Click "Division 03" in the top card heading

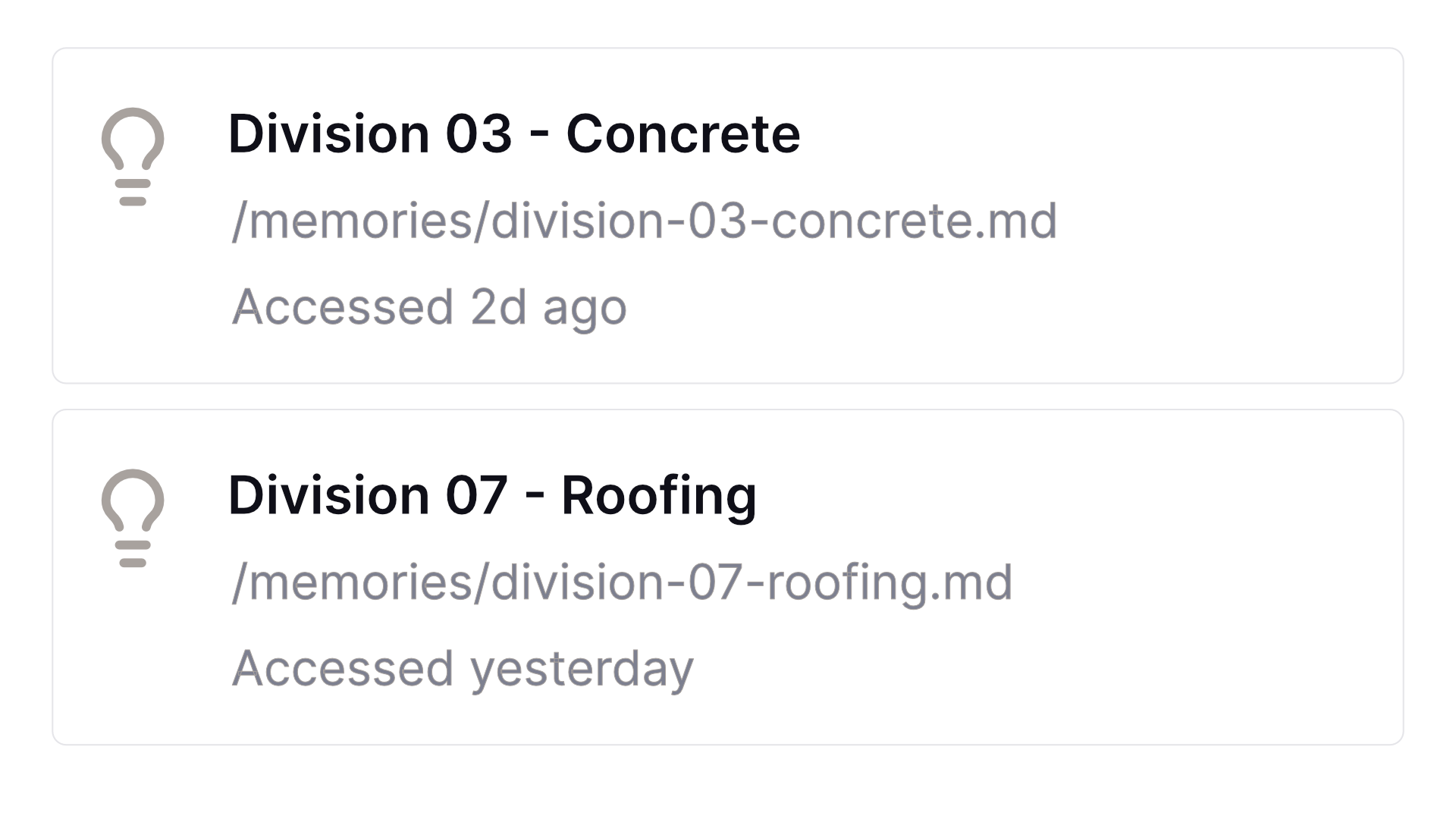coord(370,134)
